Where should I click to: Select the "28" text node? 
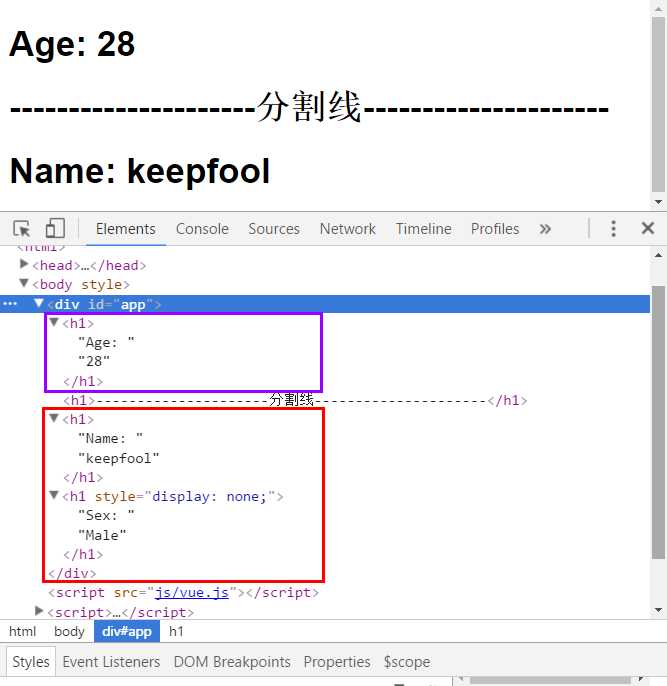point(94,361)
